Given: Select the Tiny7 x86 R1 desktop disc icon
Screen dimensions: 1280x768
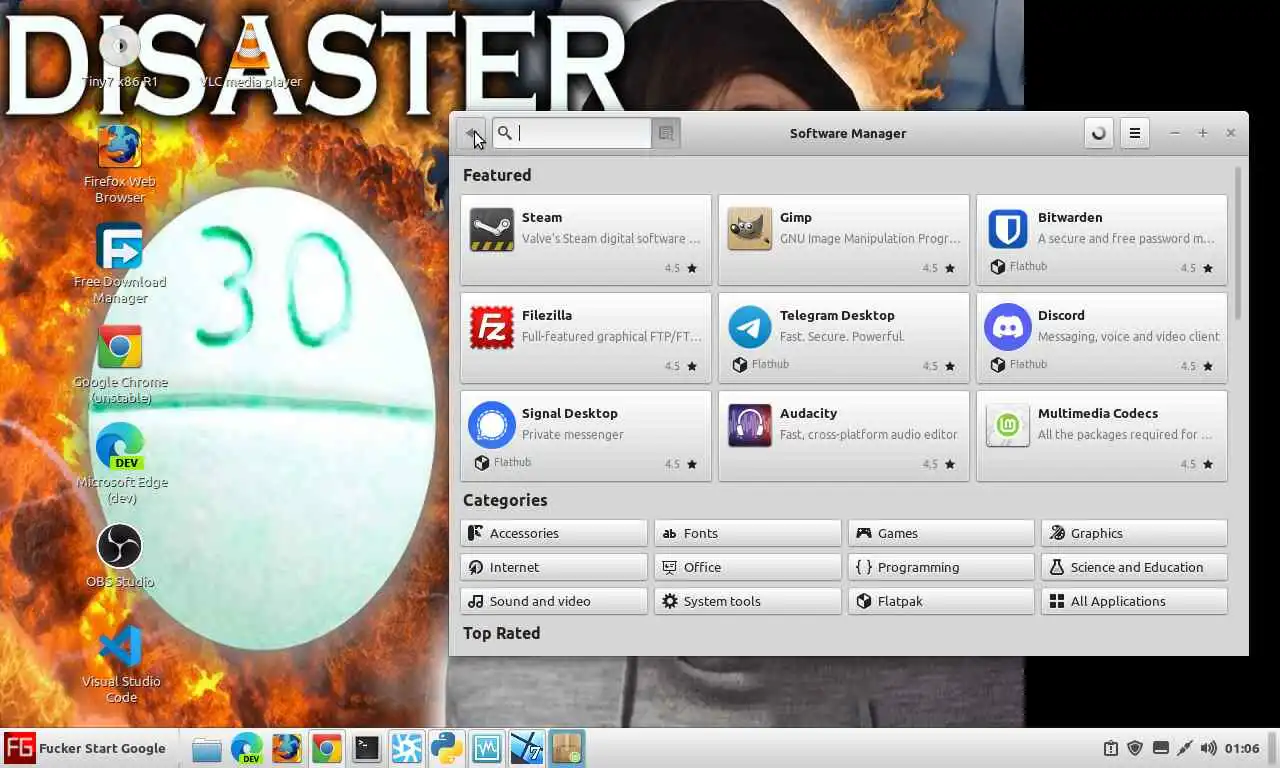Looking at the screenshot, I should pos(120,55).
